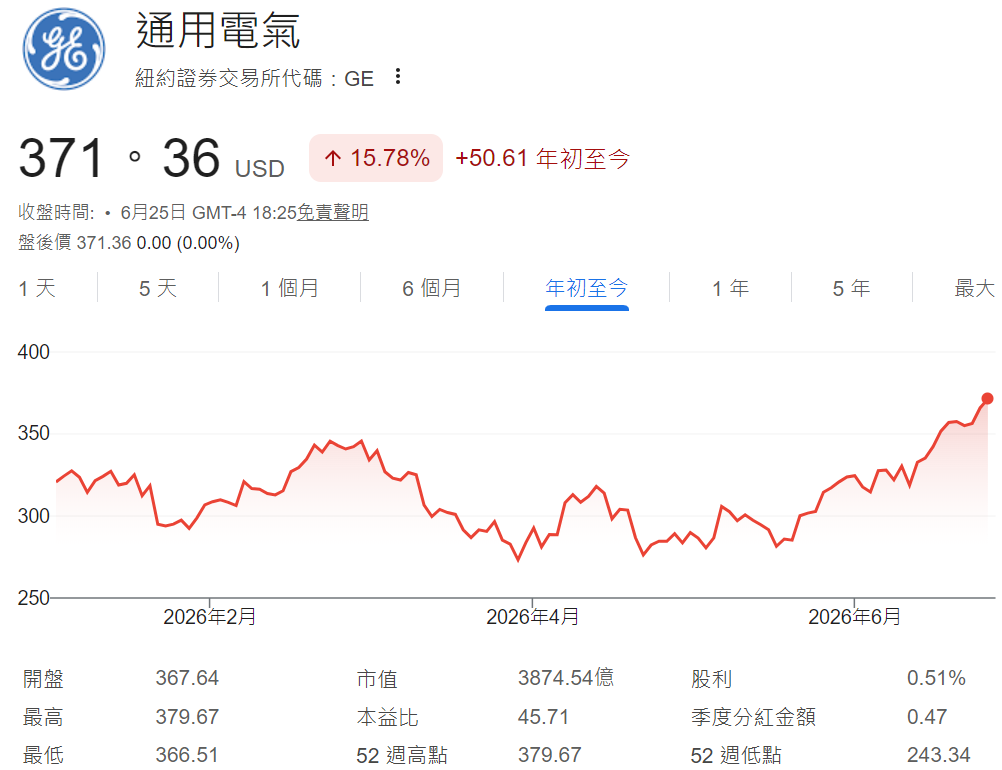Click the red endpoint marker on chart
1002x770 pixels.
987,399
